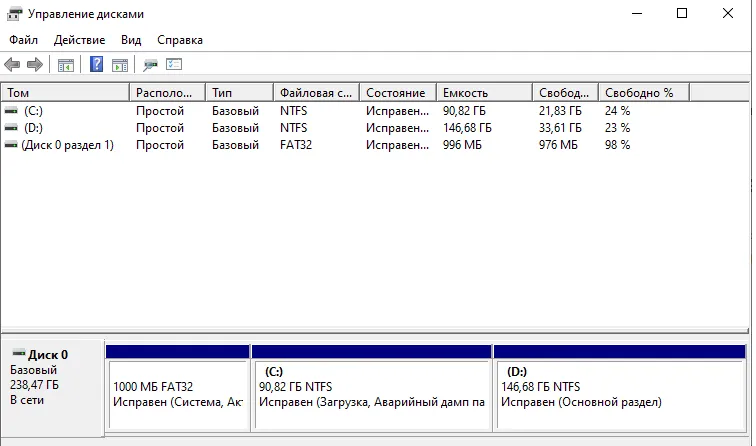Open the Справка menu
Viewport: 756px width, 446px height.
[x=180, y=40]
